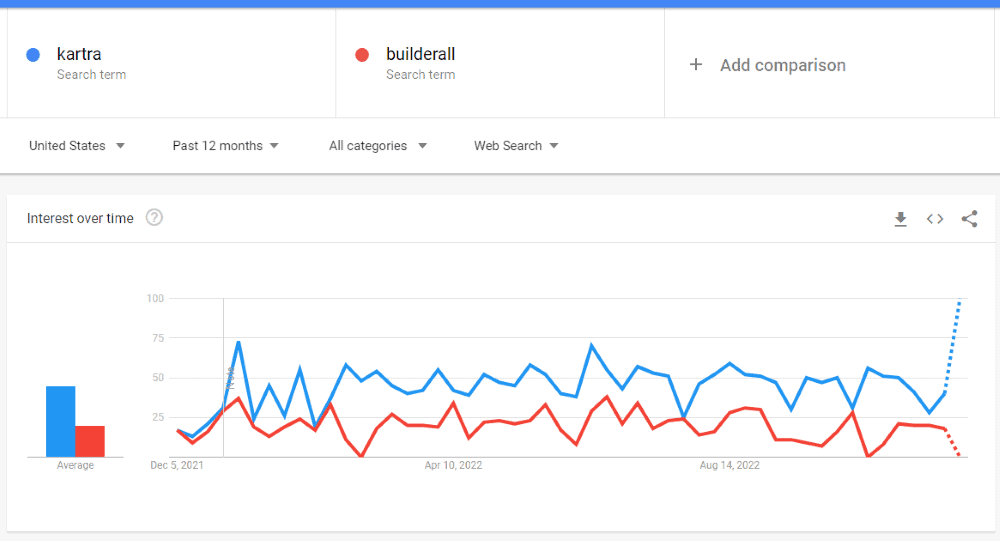Download the Interest over time data

(900, 219)
